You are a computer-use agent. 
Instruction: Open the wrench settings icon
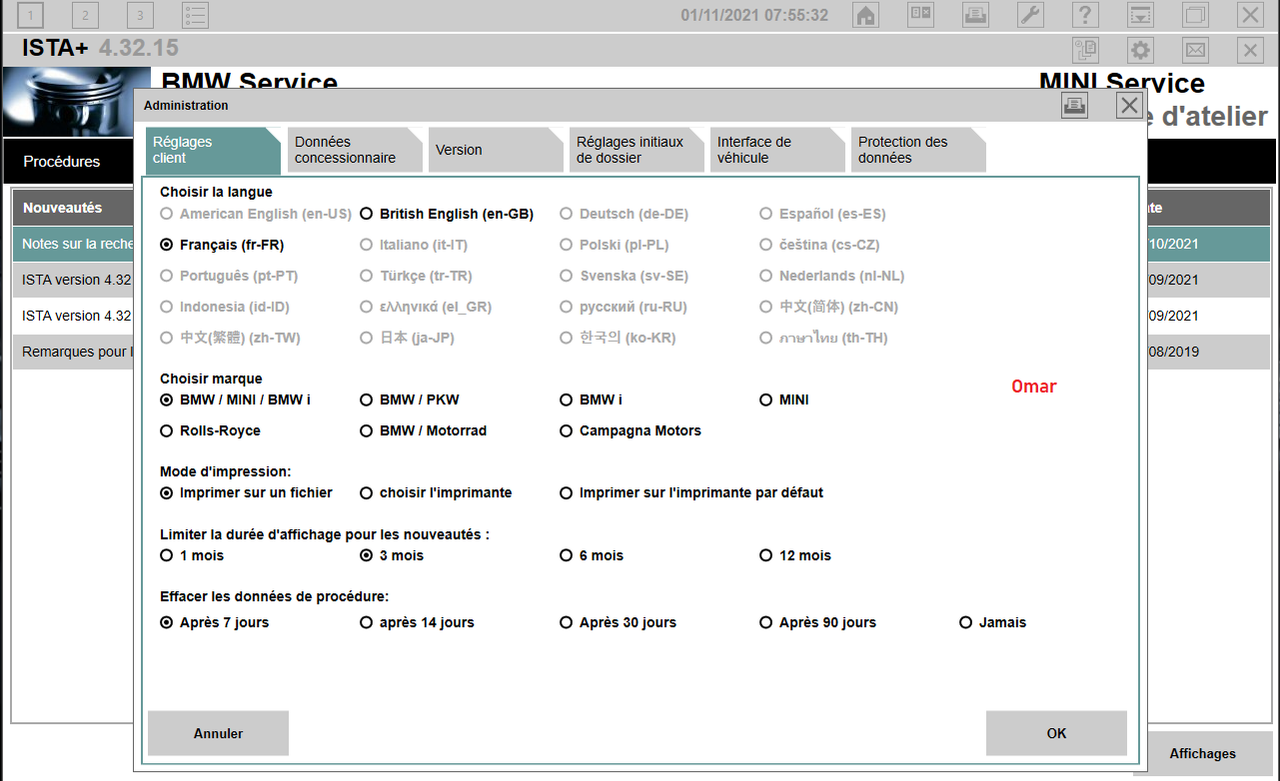point(1030,15)
